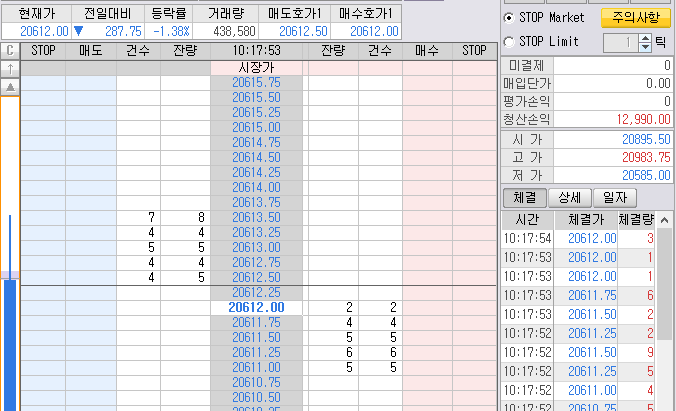676x411 pixels.
Task: Select price 20612.25 in the ladder
Action: pyautogui.click(x=257, y=292)
